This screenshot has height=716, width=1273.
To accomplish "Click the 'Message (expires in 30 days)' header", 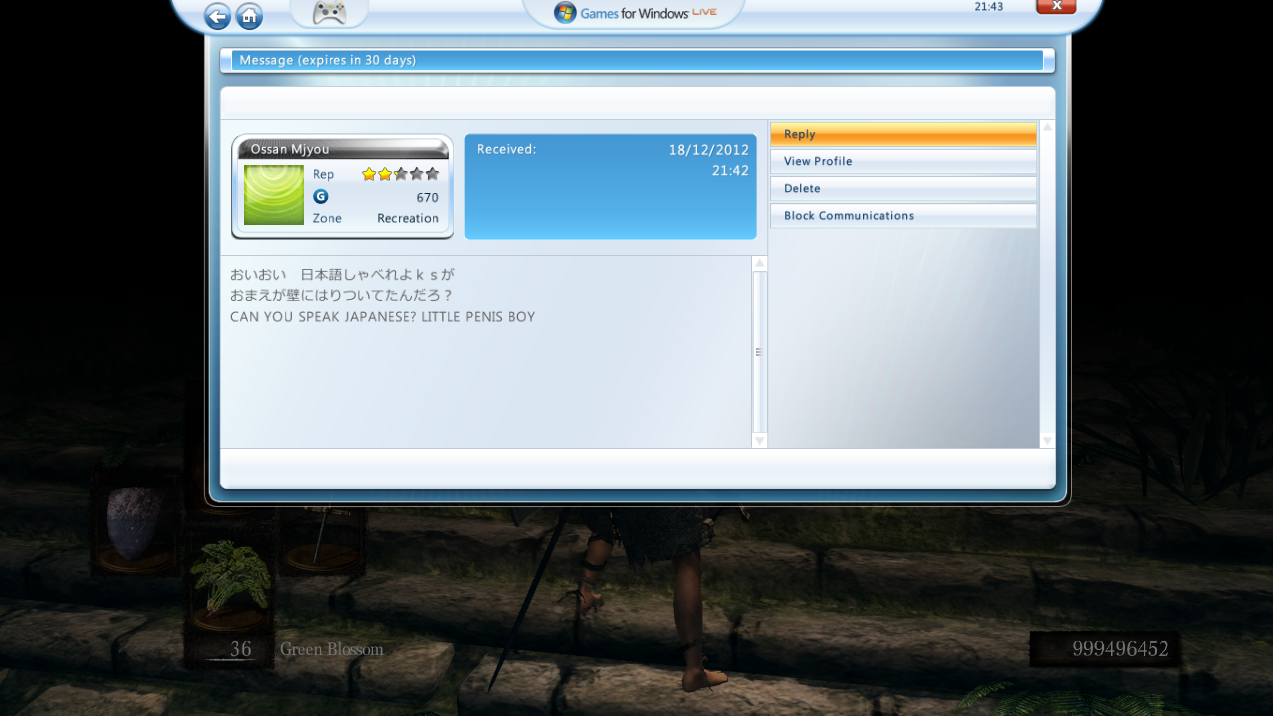I will click(328, 60).
